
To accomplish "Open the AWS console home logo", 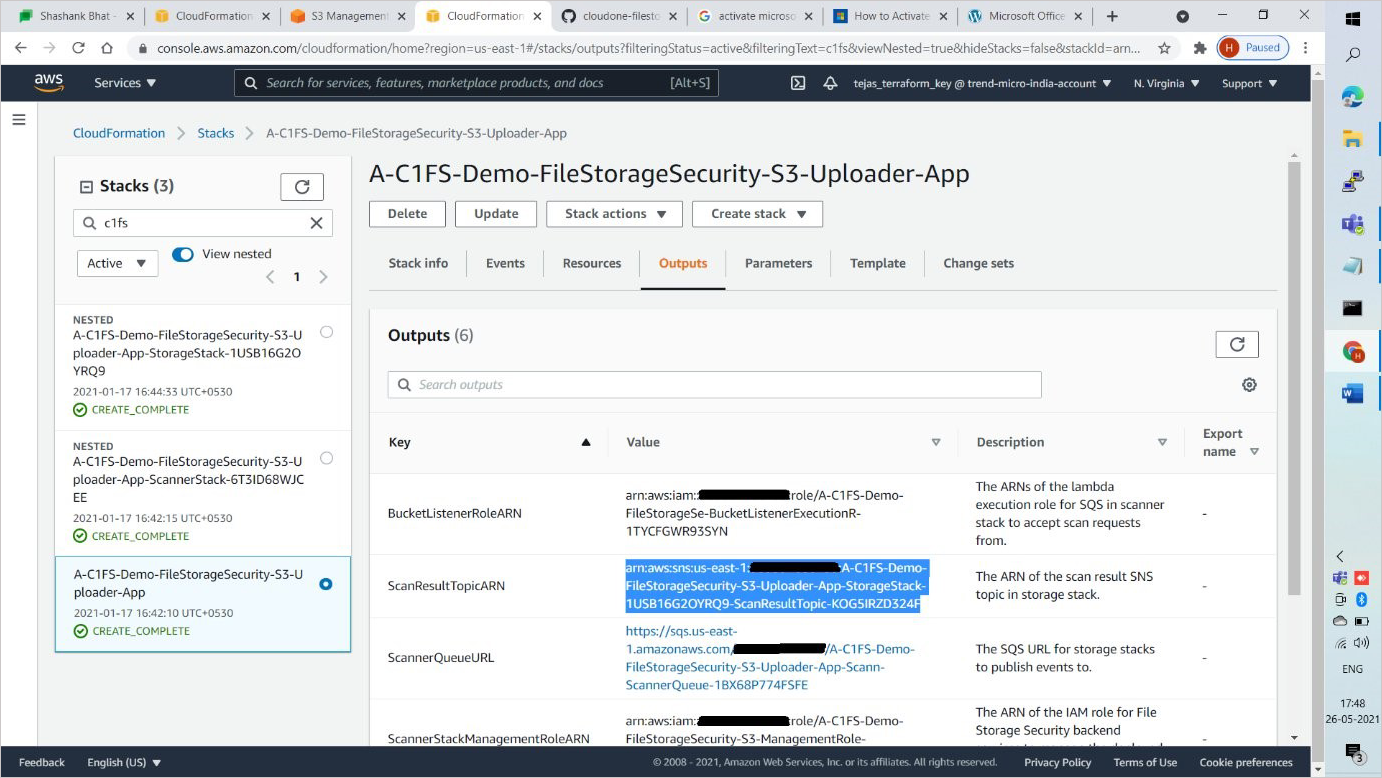I will [x=49, y=83].
